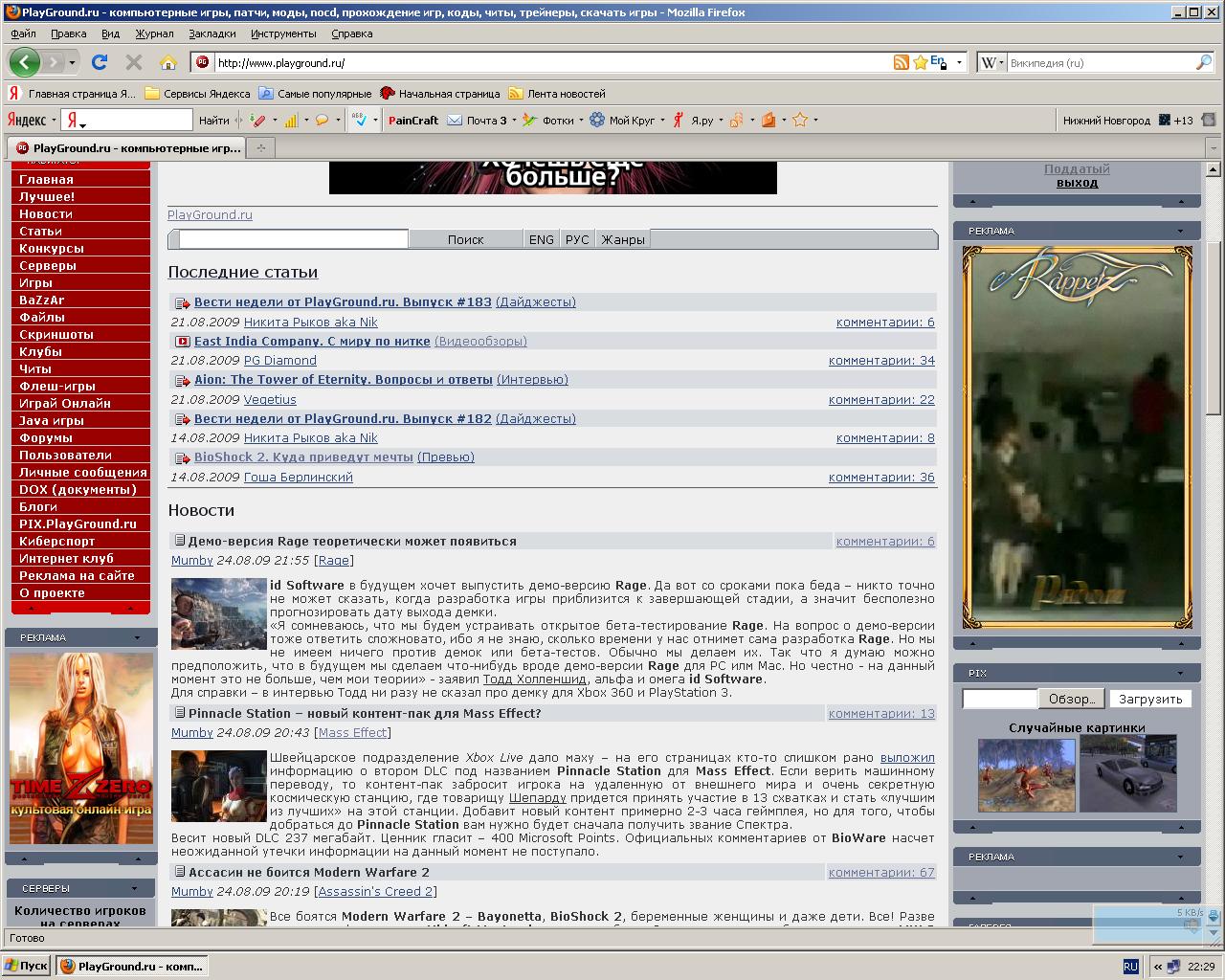The width and height of the screenshot is (1225, 980).
Task: Collapse the PIX panel with its header arrow
Action: pos(1180,673)
